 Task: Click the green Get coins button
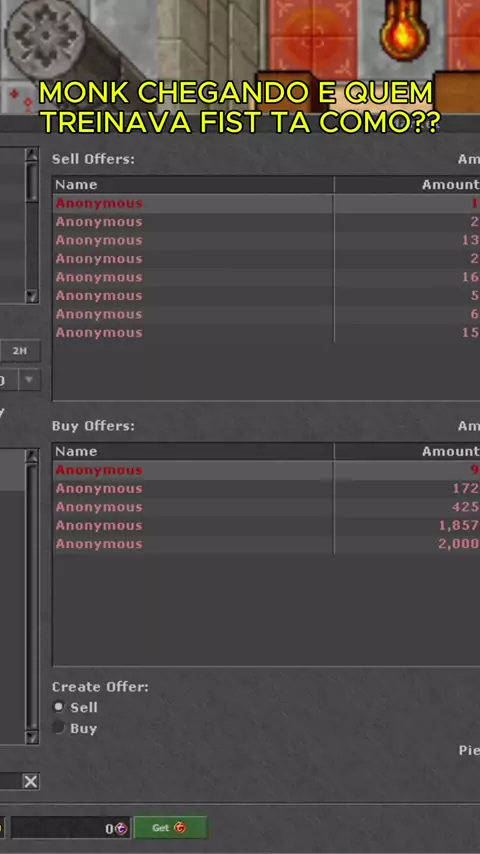coord(170,827)
